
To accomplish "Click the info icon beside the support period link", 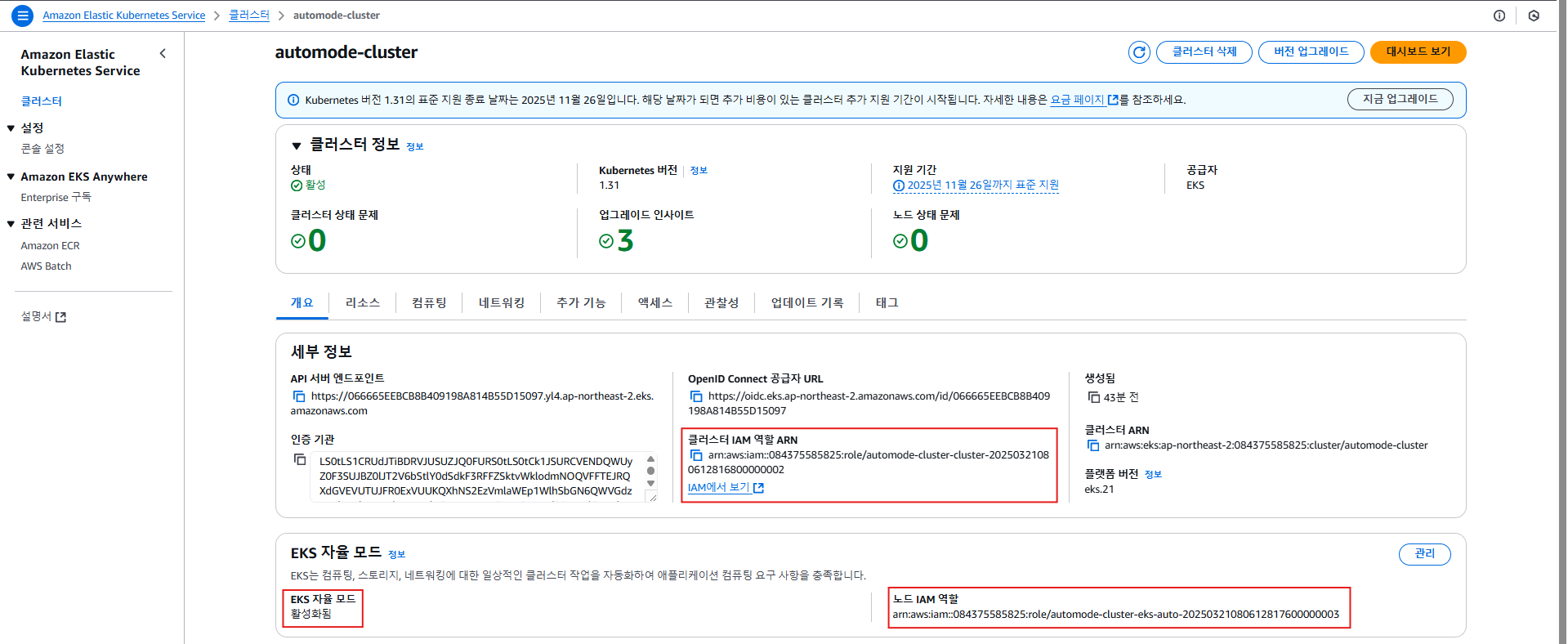I will [x=899, y=186].
